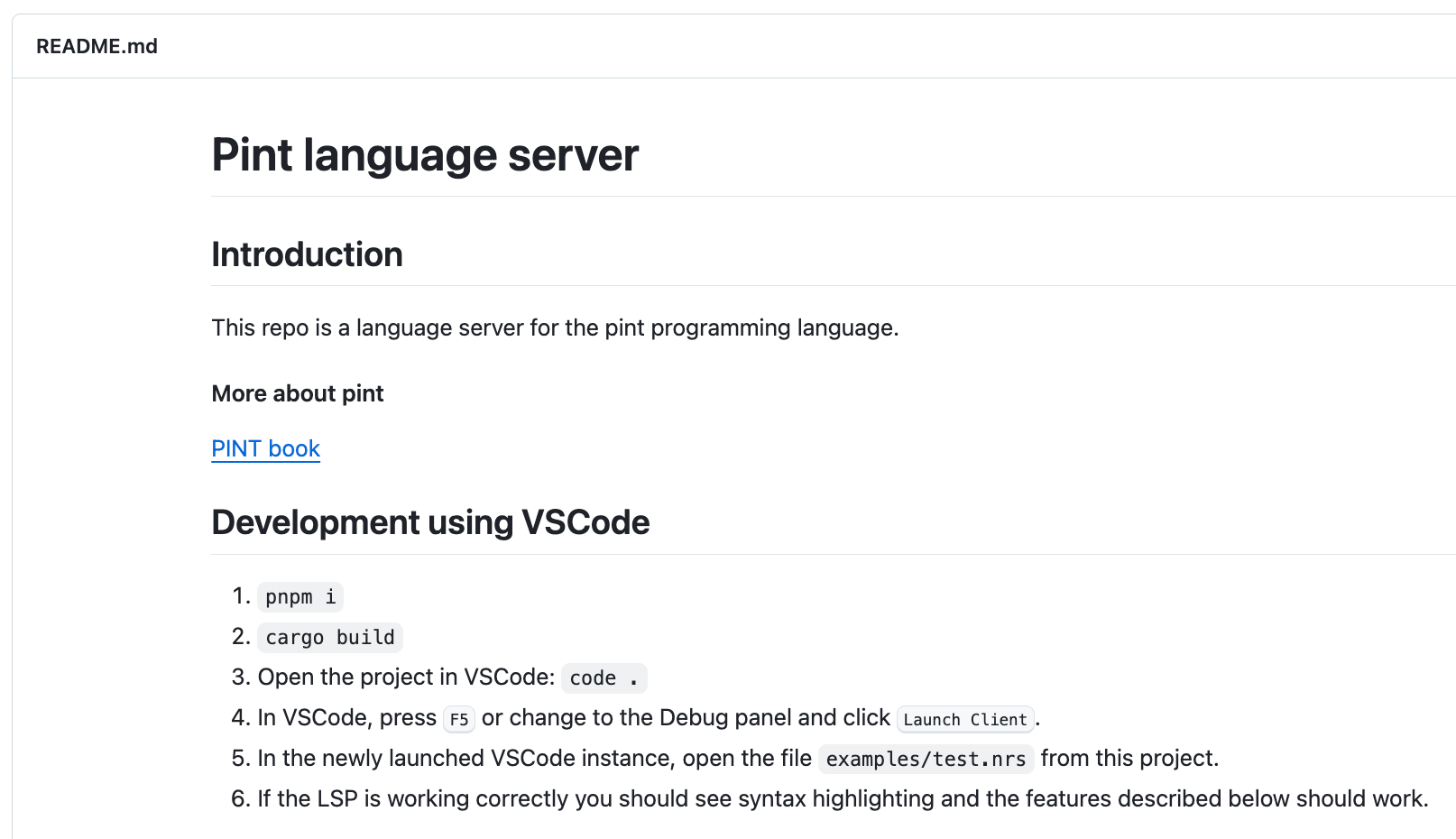
Task: Click the Introduction heading
Action: pos(307,254)
